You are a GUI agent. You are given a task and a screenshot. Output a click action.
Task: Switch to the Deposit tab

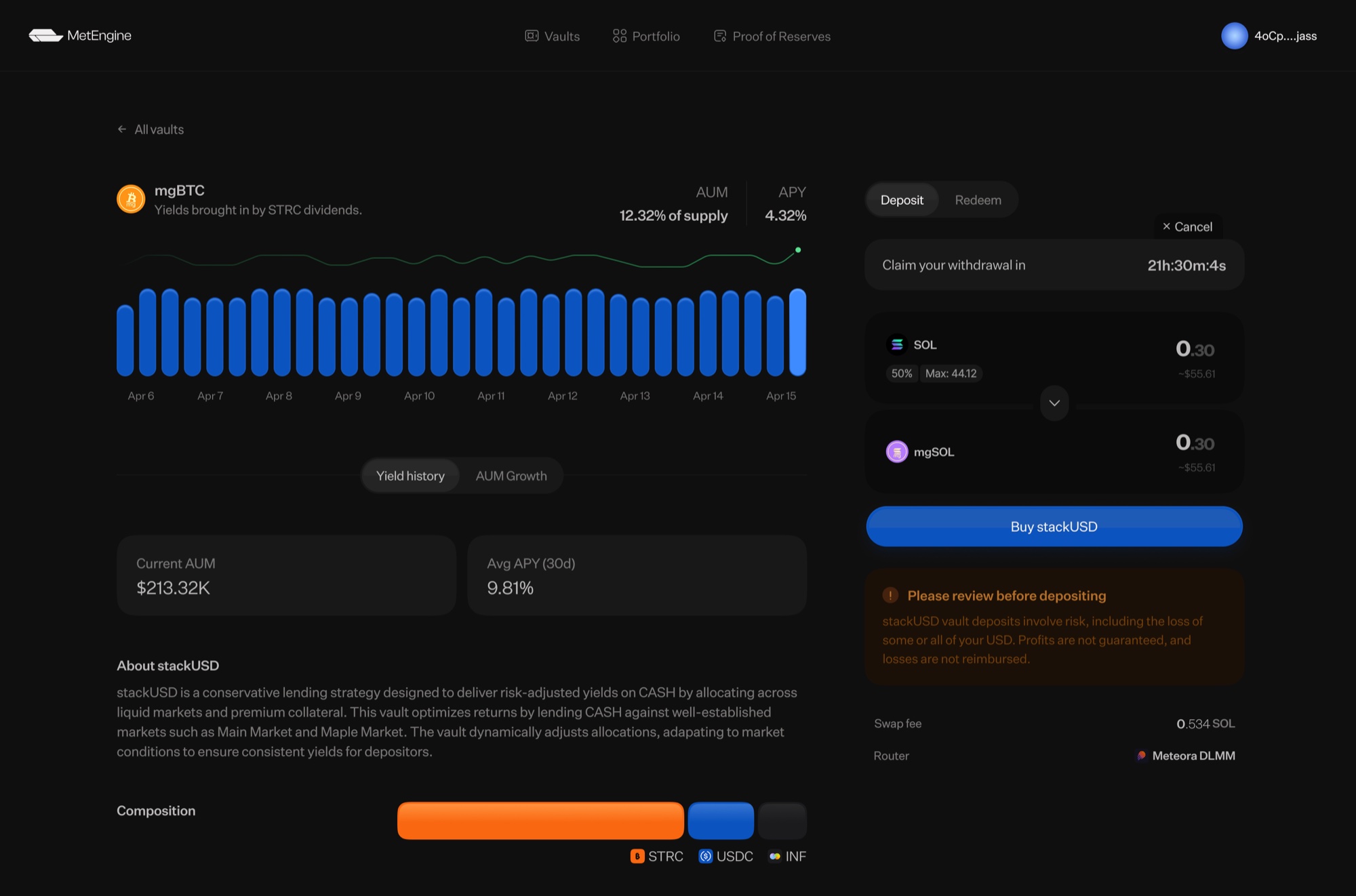point(902,199)
